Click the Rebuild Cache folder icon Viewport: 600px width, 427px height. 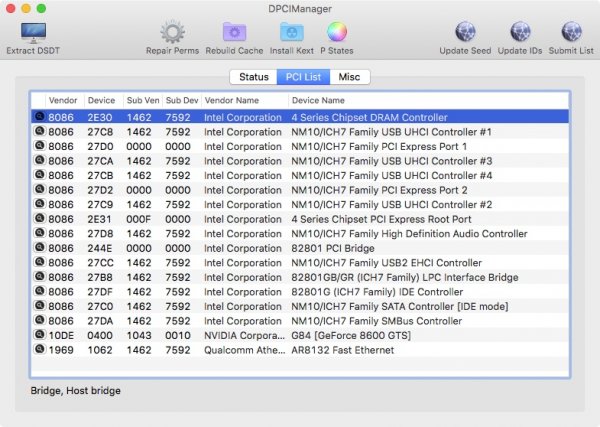pos(236,31)
